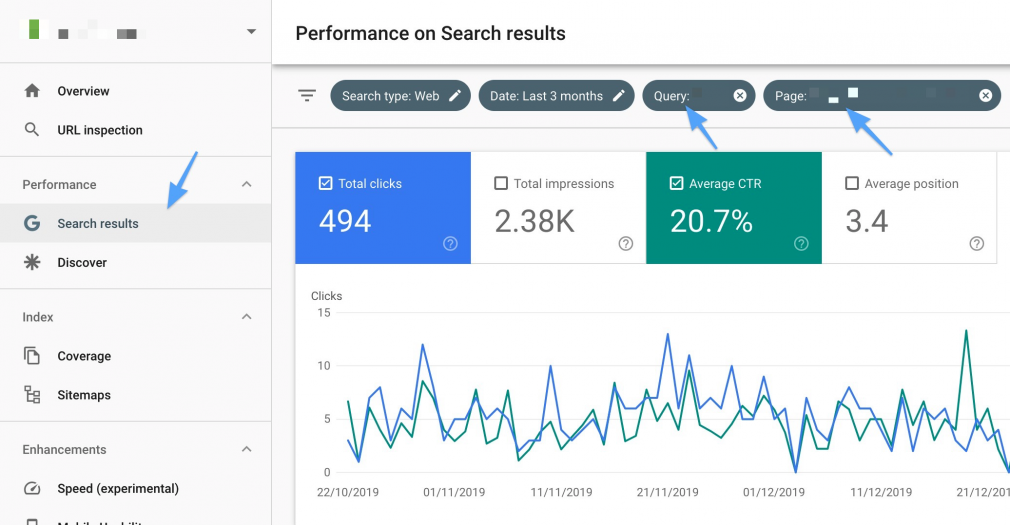Click the Google G Search results icon
The width and height of the screenshot is (1010, 525).
point(32,224)
